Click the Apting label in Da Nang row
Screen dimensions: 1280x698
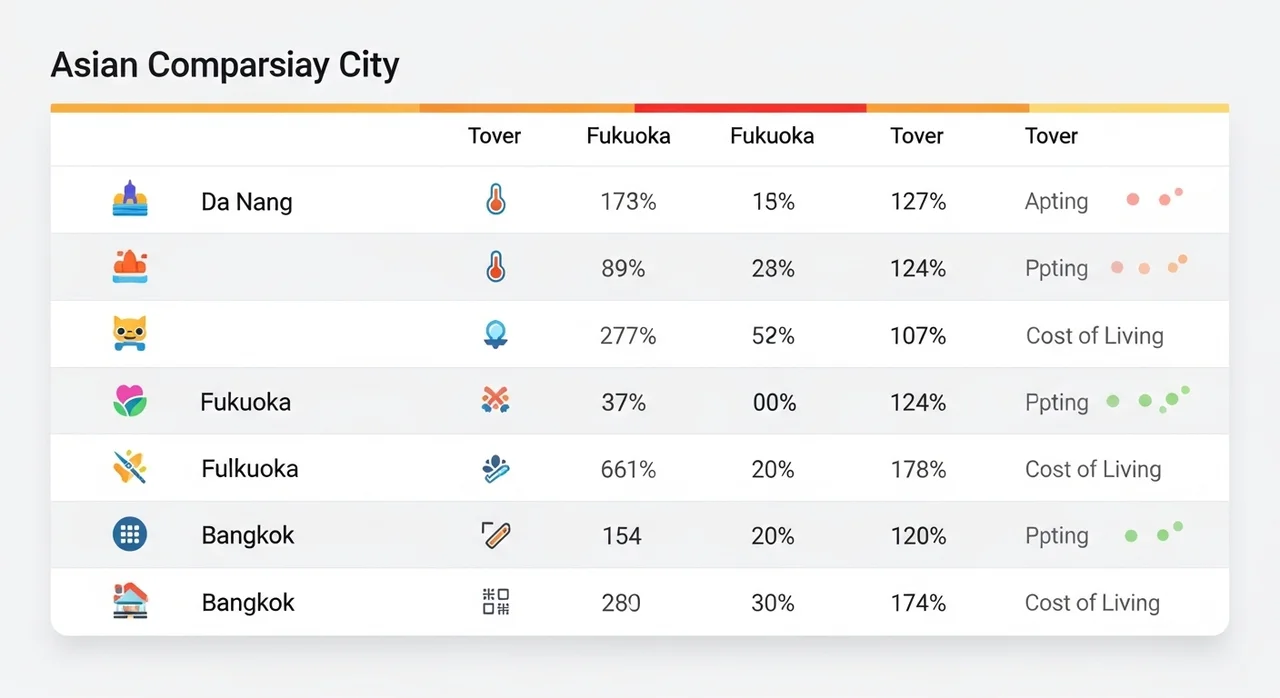click(1056, 201)
